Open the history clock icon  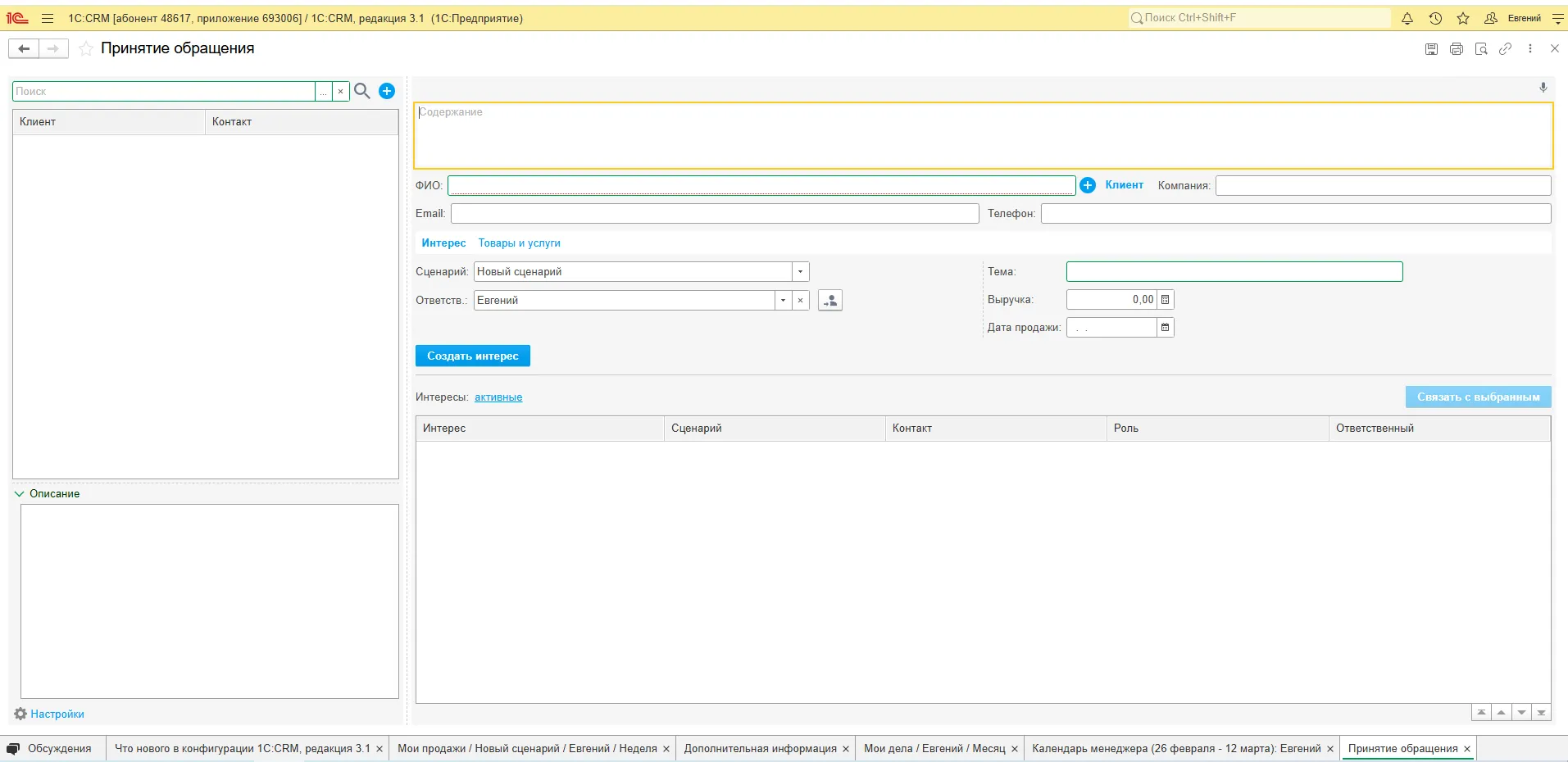tap(1435, 18)
